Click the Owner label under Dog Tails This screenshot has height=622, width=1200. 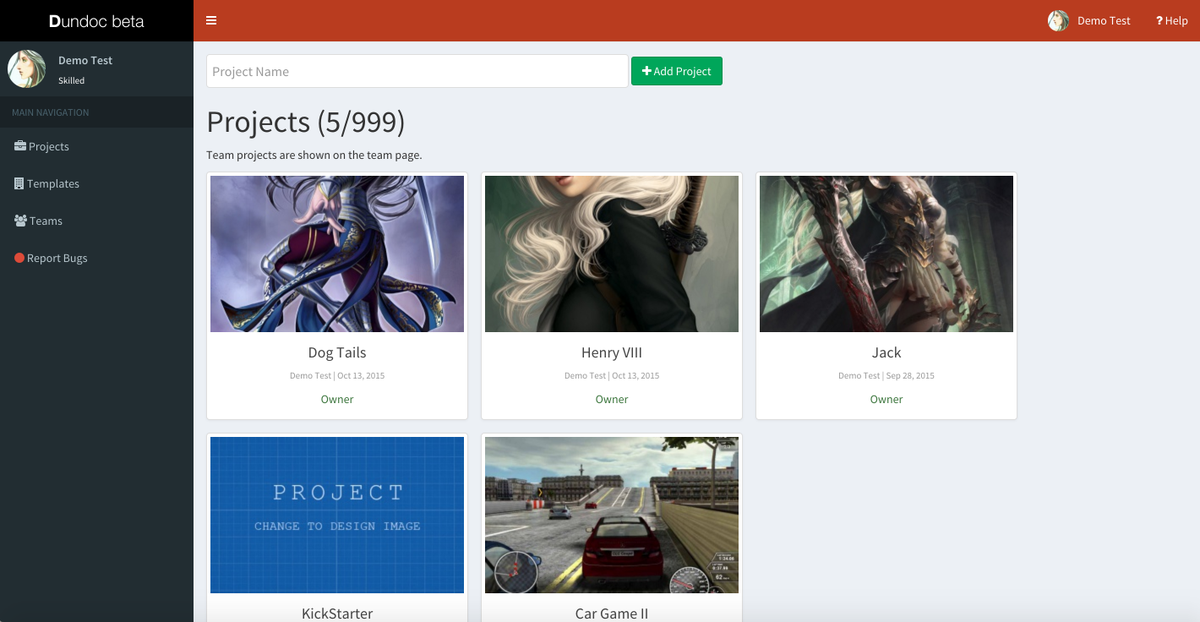point(337,399)
